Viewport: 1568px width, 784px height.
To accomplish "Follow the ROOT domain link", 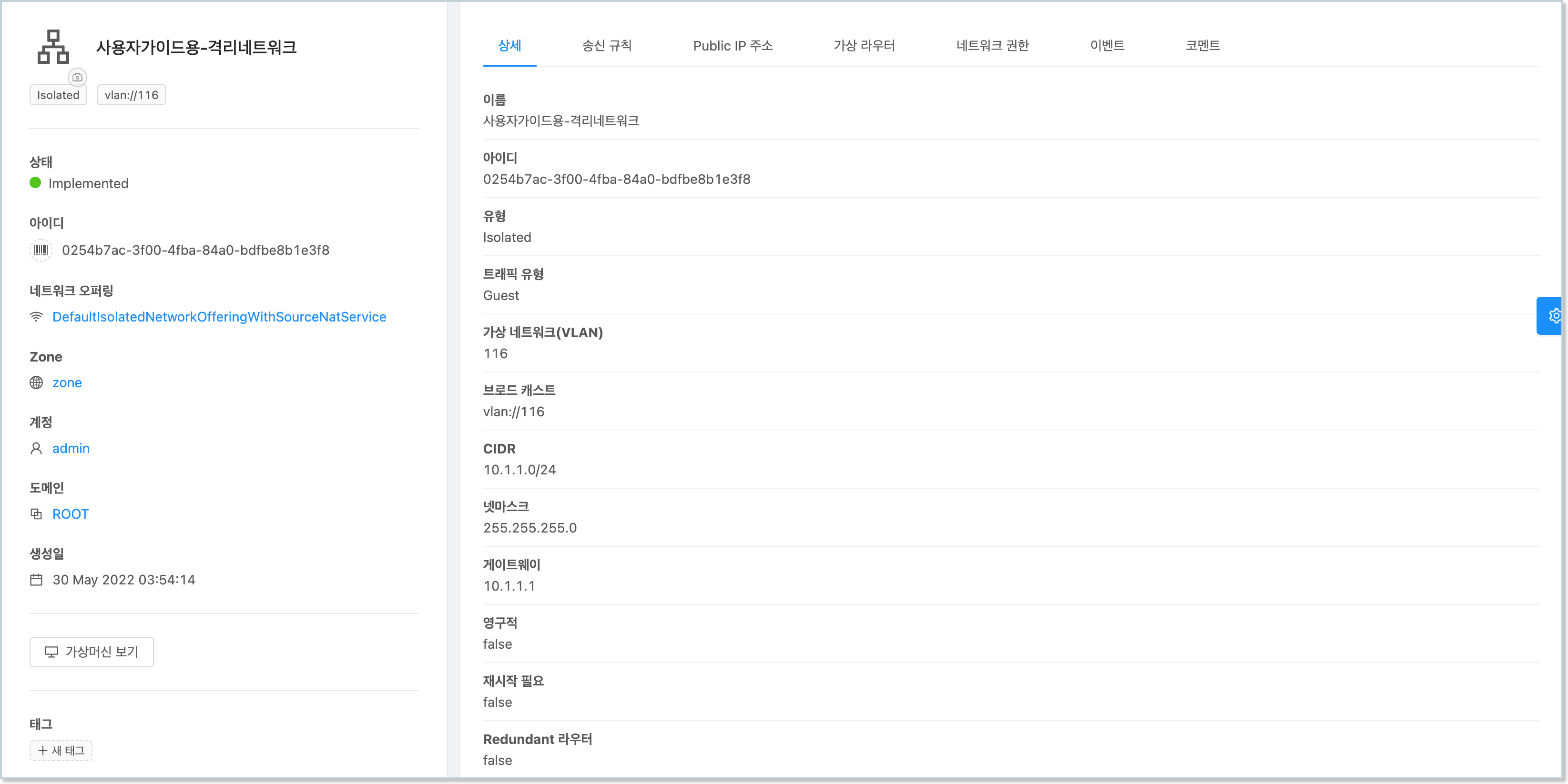I will click(71, 514).
